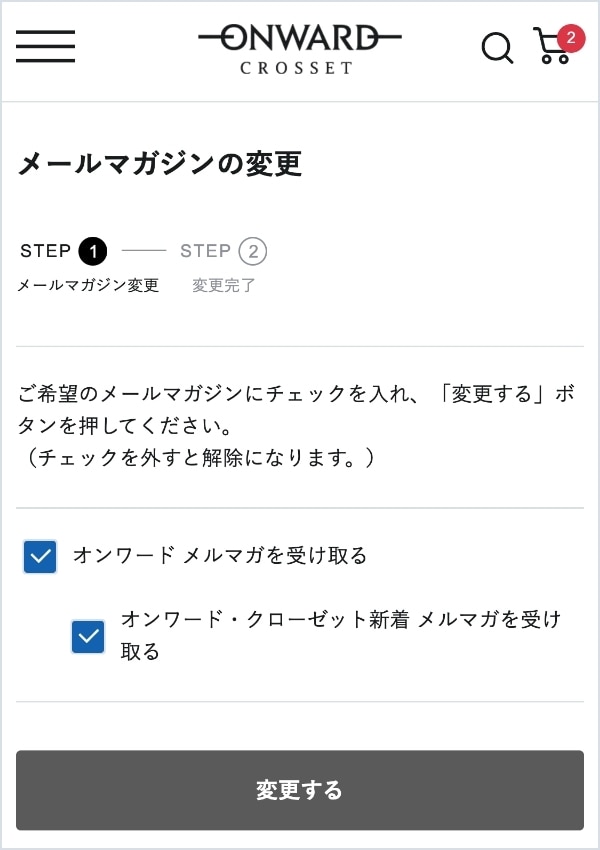Uncheck the オンワード・クローゼット新着 checkbox

(x=88, y=636)
